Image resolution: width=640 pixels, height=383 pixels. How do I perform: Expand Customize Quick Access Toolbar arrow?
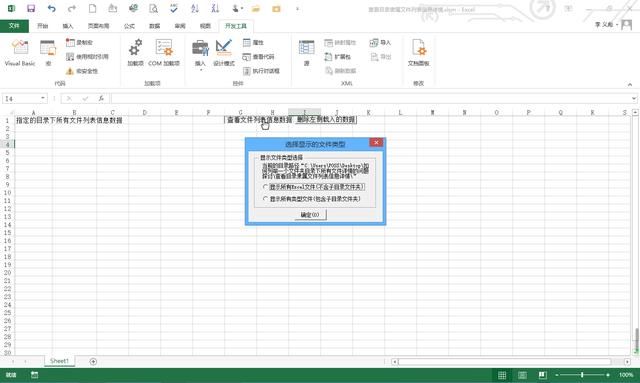297,9
